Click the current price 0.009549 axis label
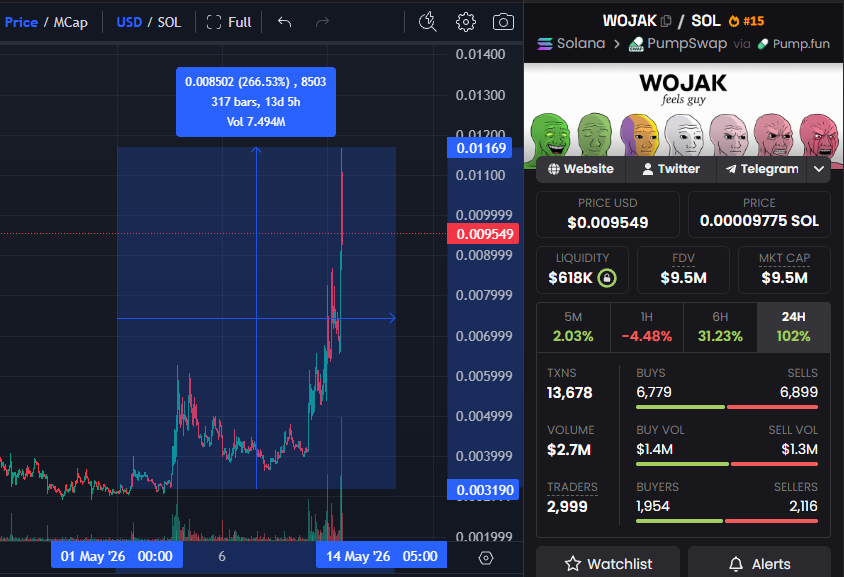 [x=483, y=234]
